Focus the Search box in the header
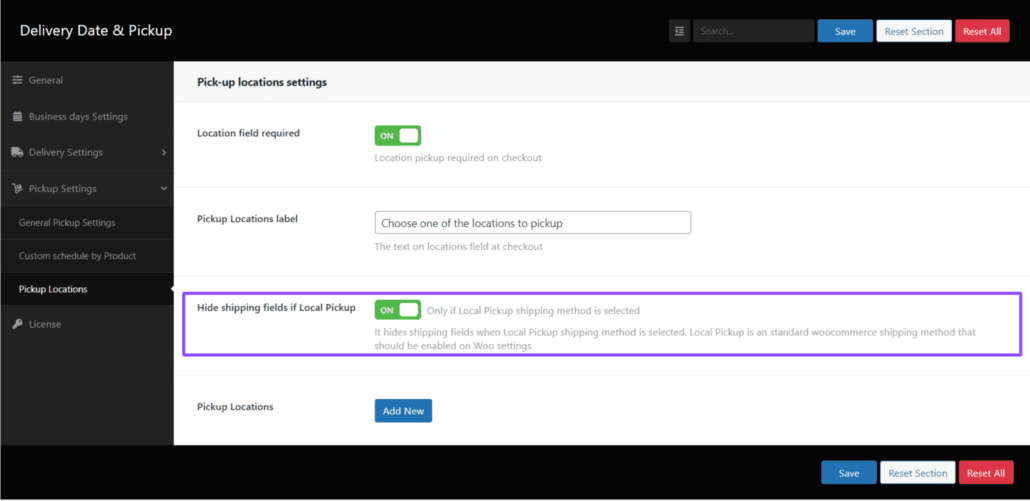 click(753, 31)
